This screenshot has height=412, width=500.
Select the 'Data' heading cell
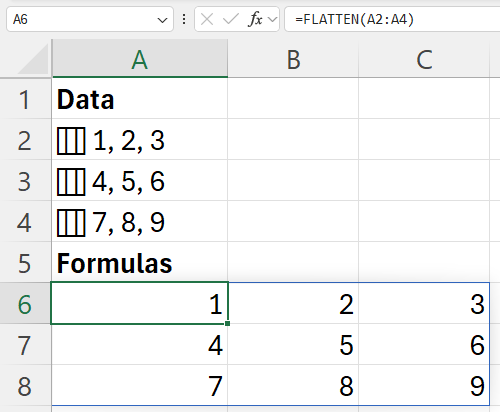pos(140,99)
